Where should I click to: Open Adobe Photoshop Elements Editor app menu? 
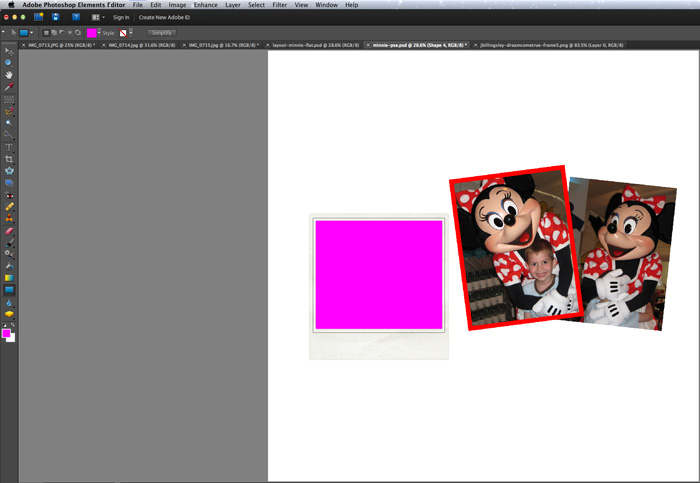click(74, 5)
